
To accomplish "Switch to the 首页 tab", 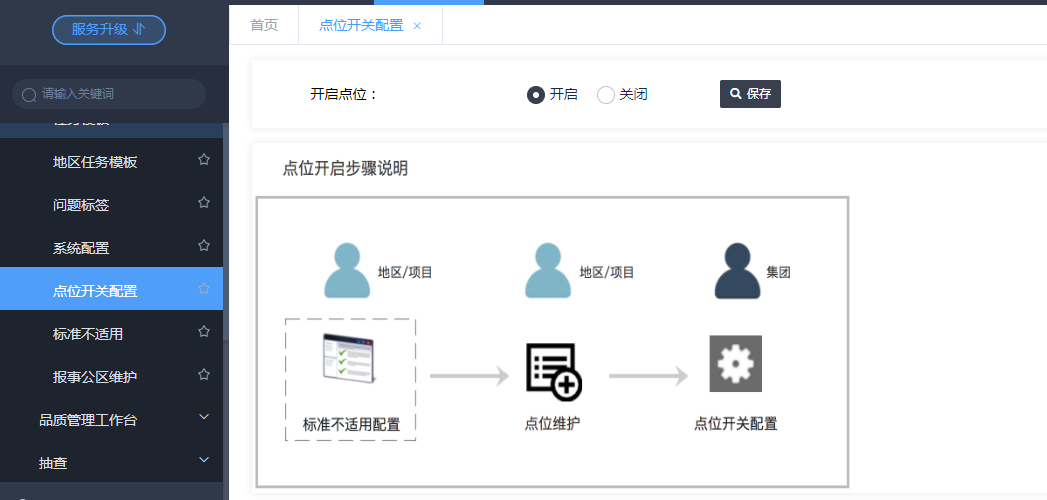I will tap(264, 25).
